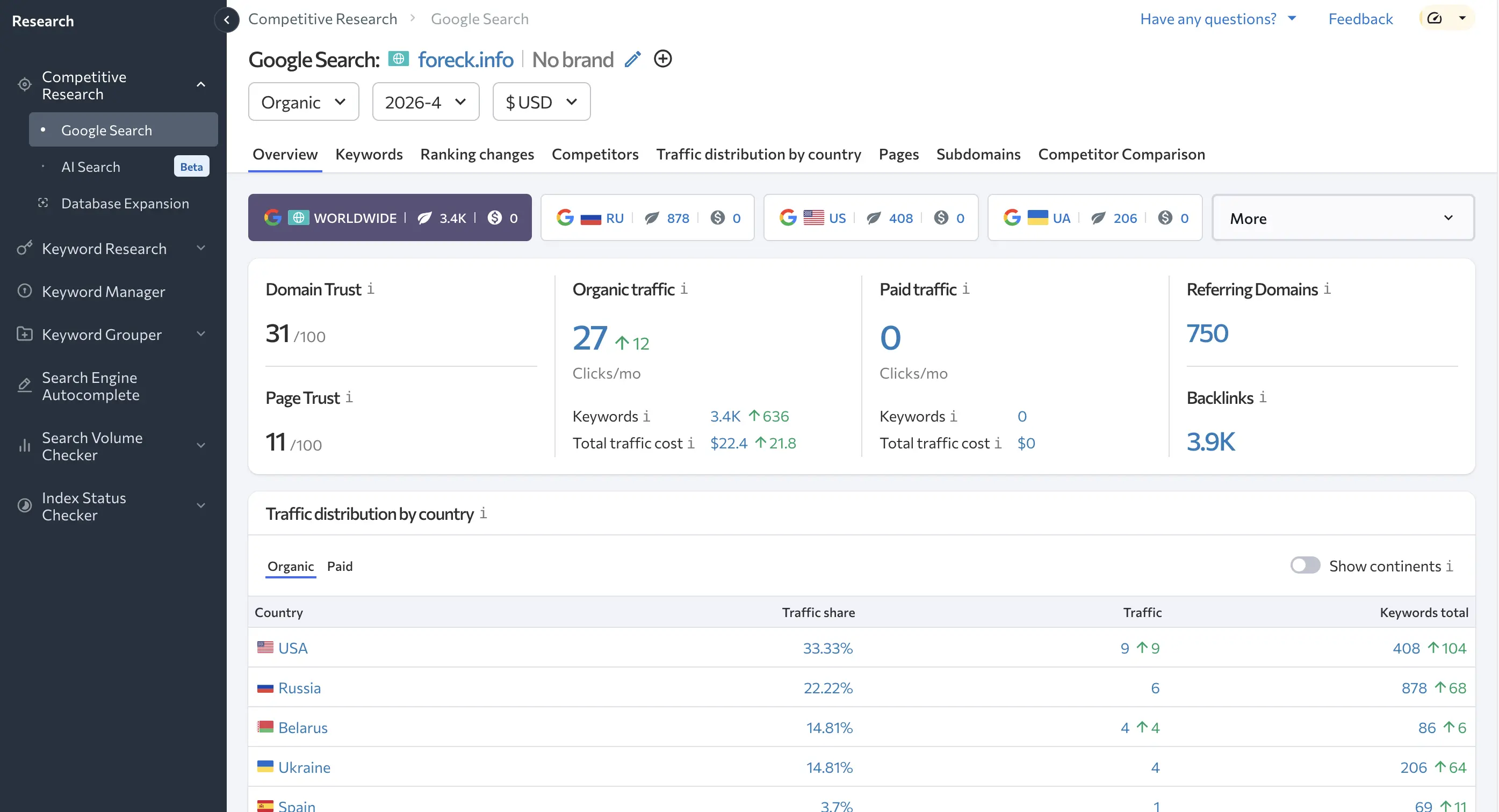Click the Referring Domains value 750
Viewport: 1499px width, 812px height.
coord(1207,334)
